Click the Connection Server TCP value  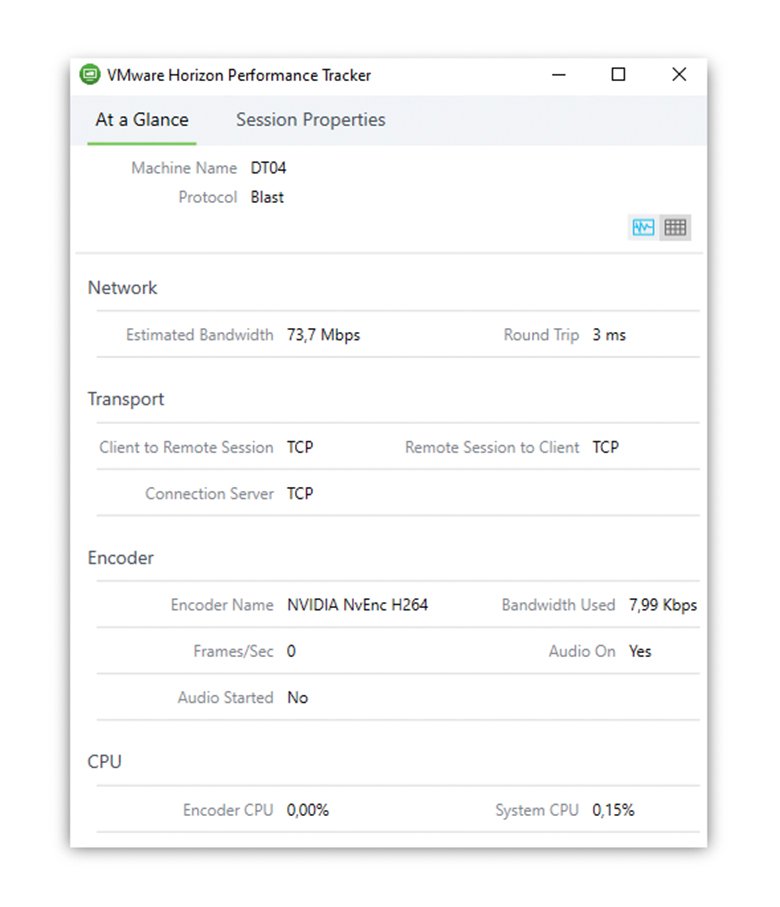(x=300, y=494)
